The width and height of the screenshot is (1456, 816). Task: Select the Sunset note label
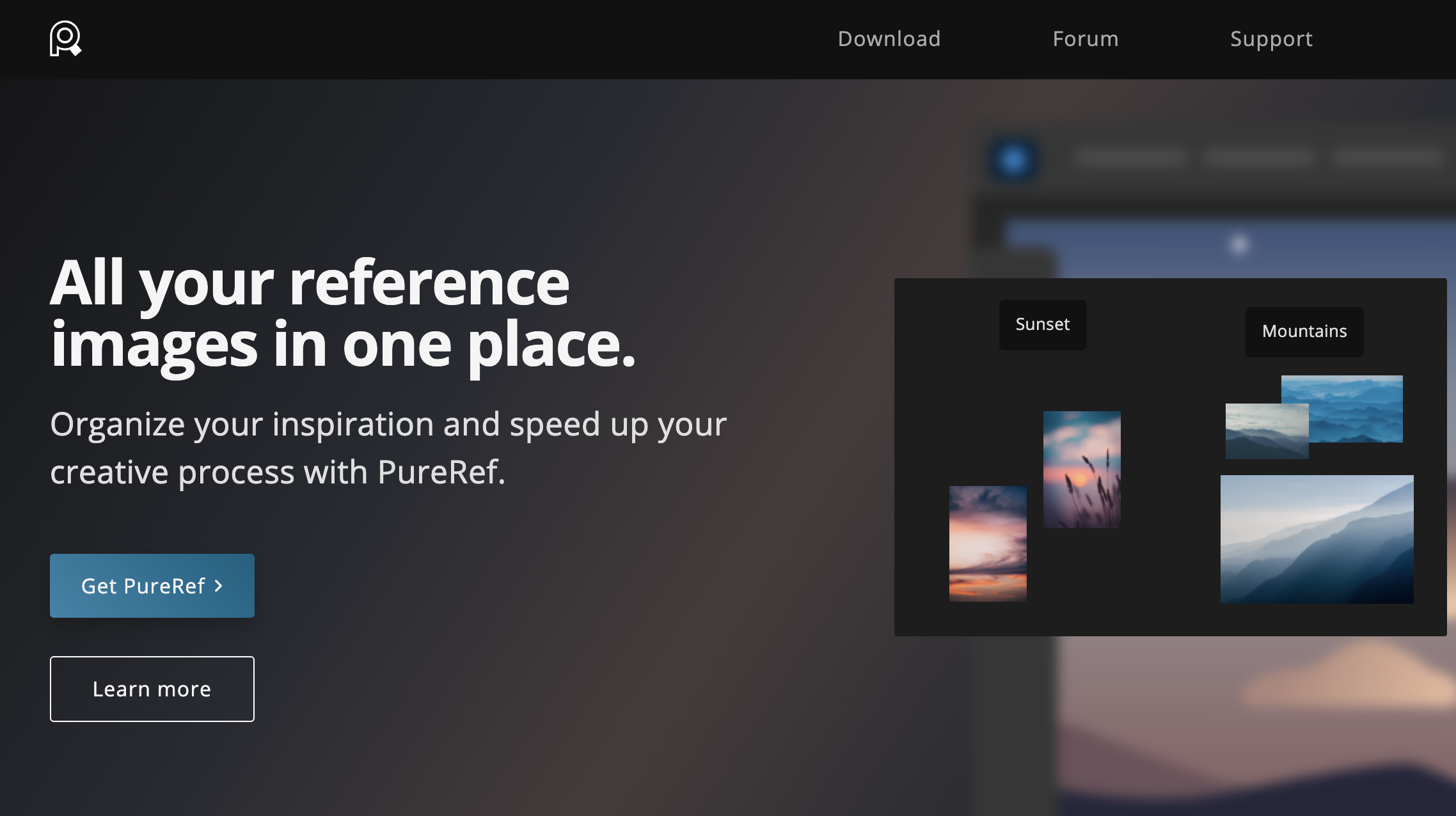1042,324
